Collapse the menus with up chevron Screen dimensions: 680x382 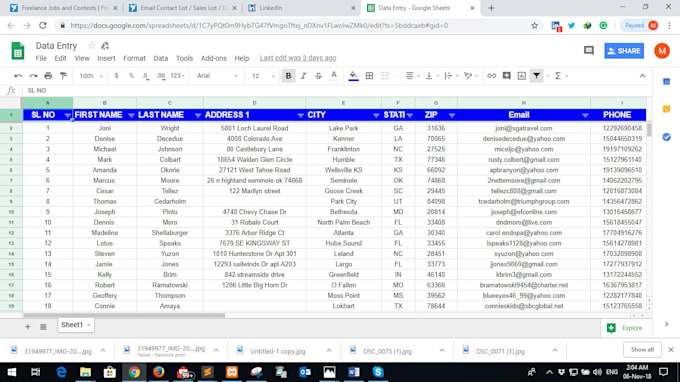642,76
